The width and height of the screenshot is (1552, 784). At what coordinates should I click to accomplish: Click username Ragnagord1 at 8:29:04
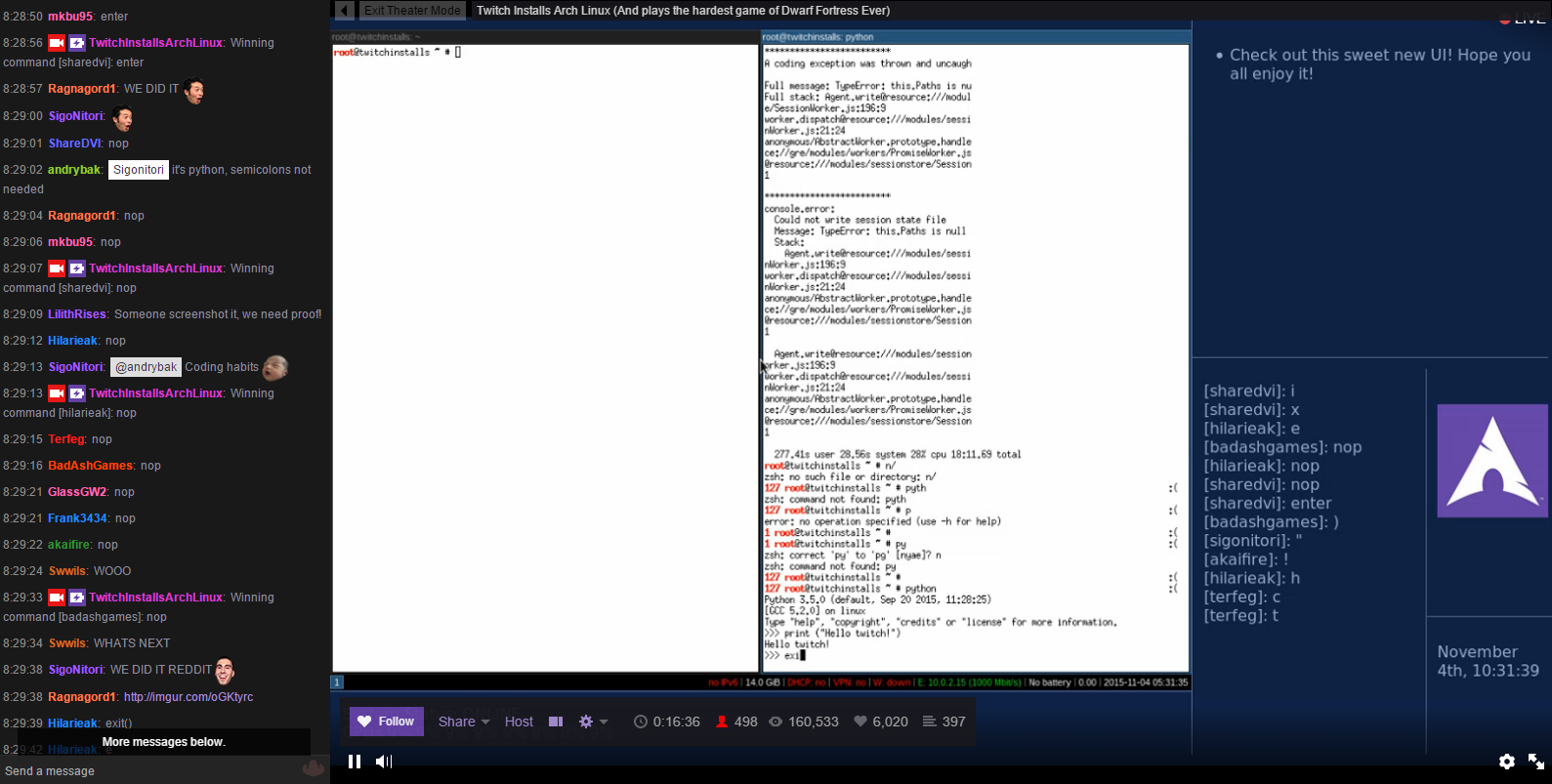click(82, 216)
